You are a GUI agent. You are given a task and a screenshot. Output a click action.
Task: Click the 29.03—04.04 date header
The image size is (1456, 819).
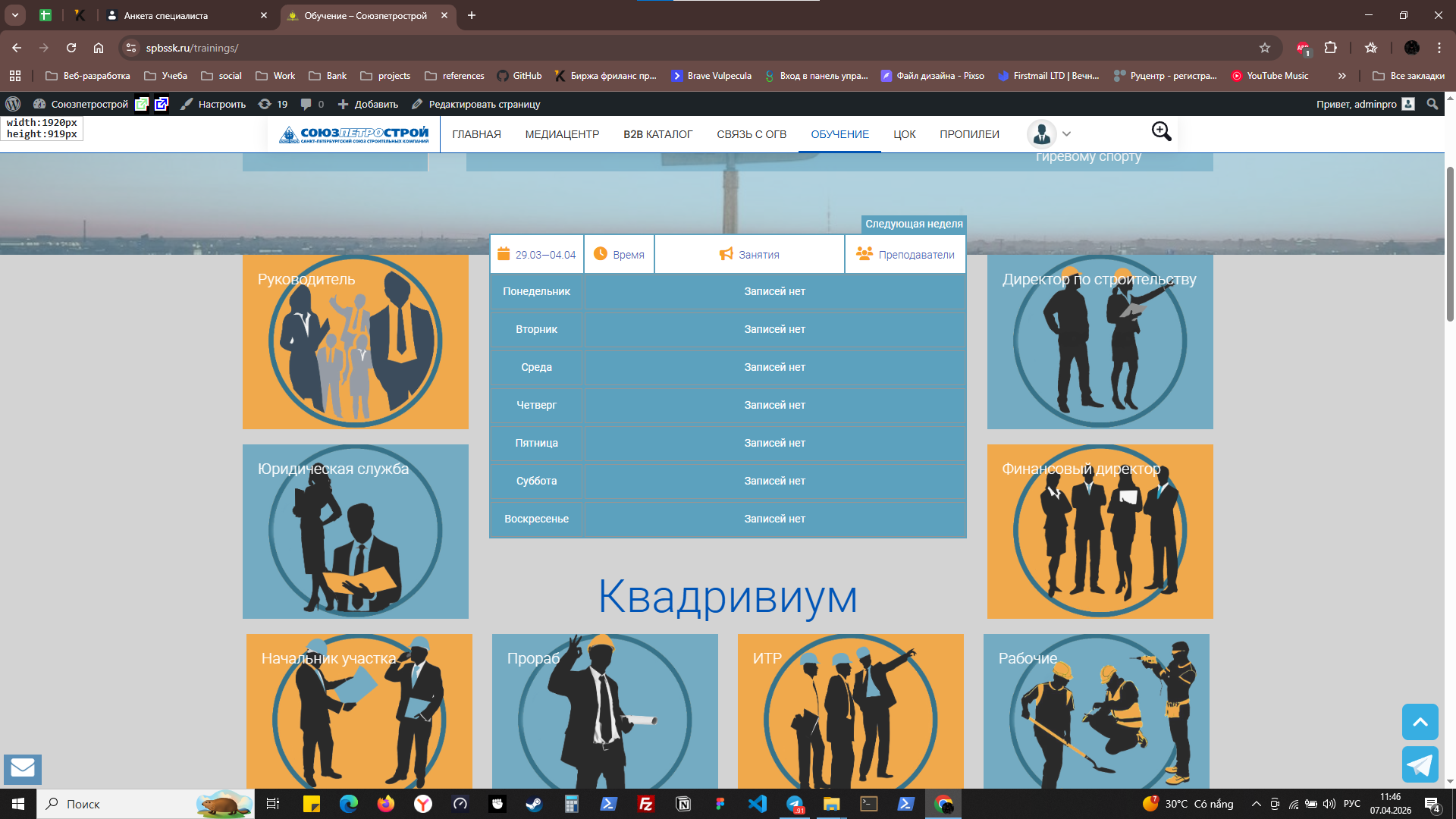point(537,254)
